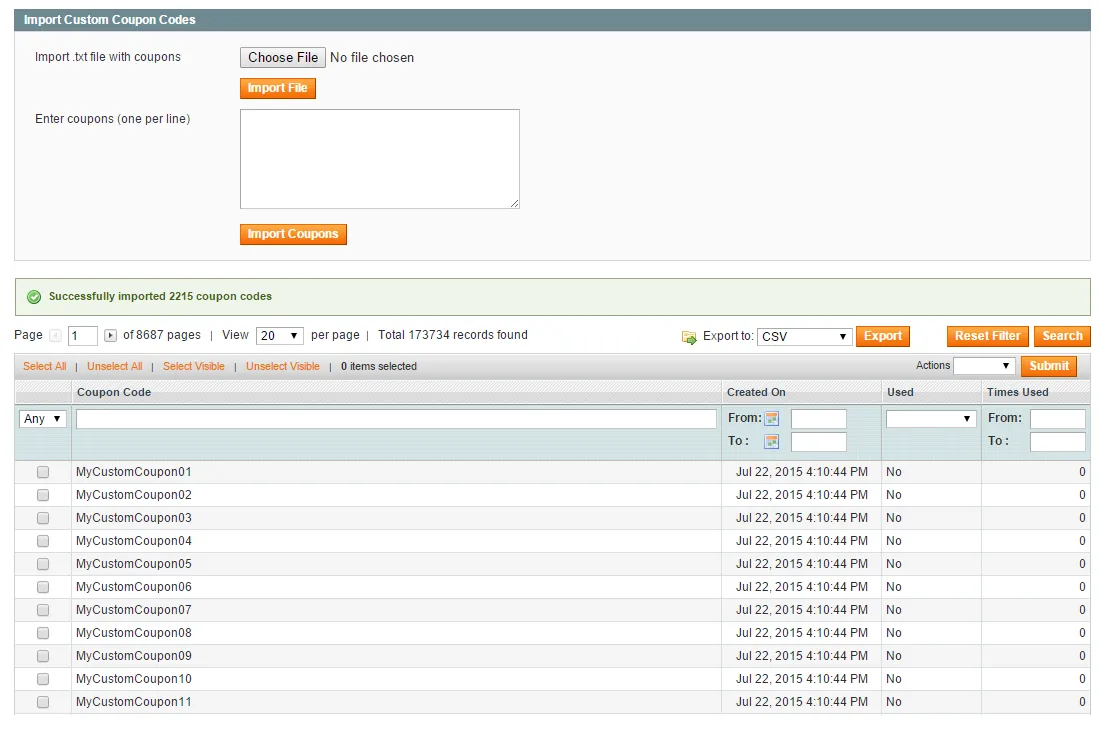Mark the MyCustomCoupon06 checkbox
This screenshot has width=1100, height=735.
[43, 587]
